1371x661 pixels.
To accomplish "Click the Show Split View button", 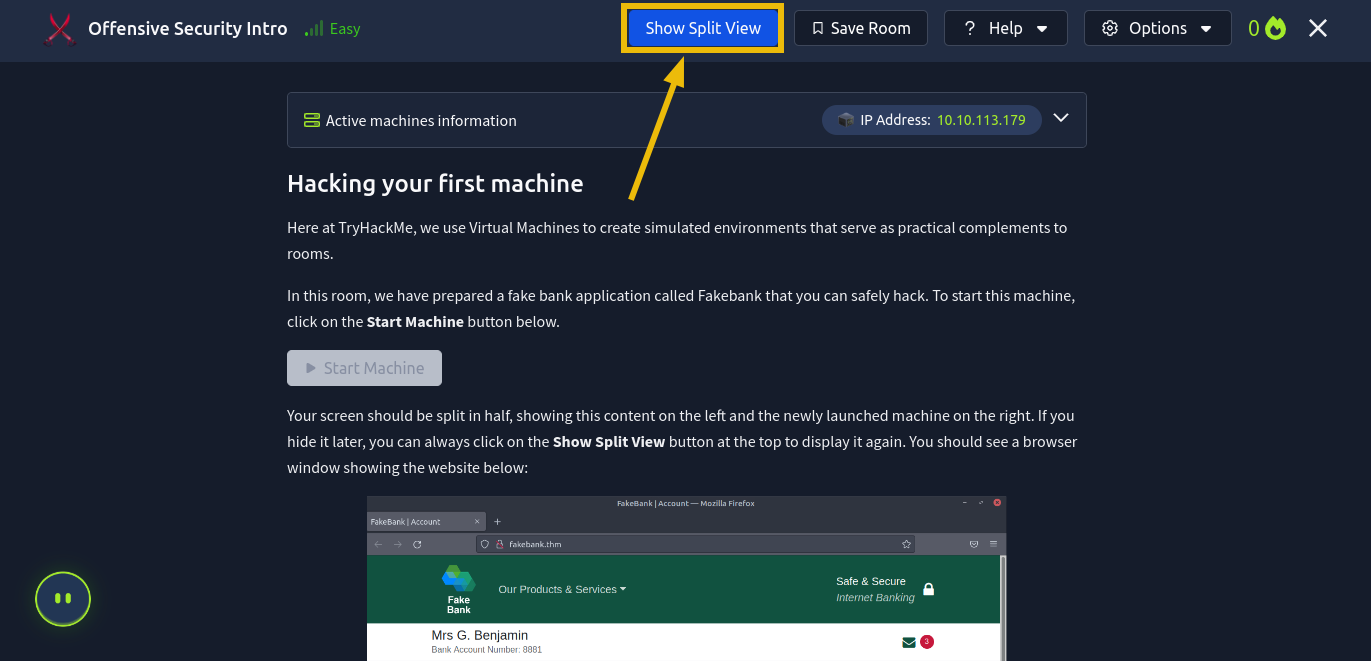I will [x=703, y=28].
